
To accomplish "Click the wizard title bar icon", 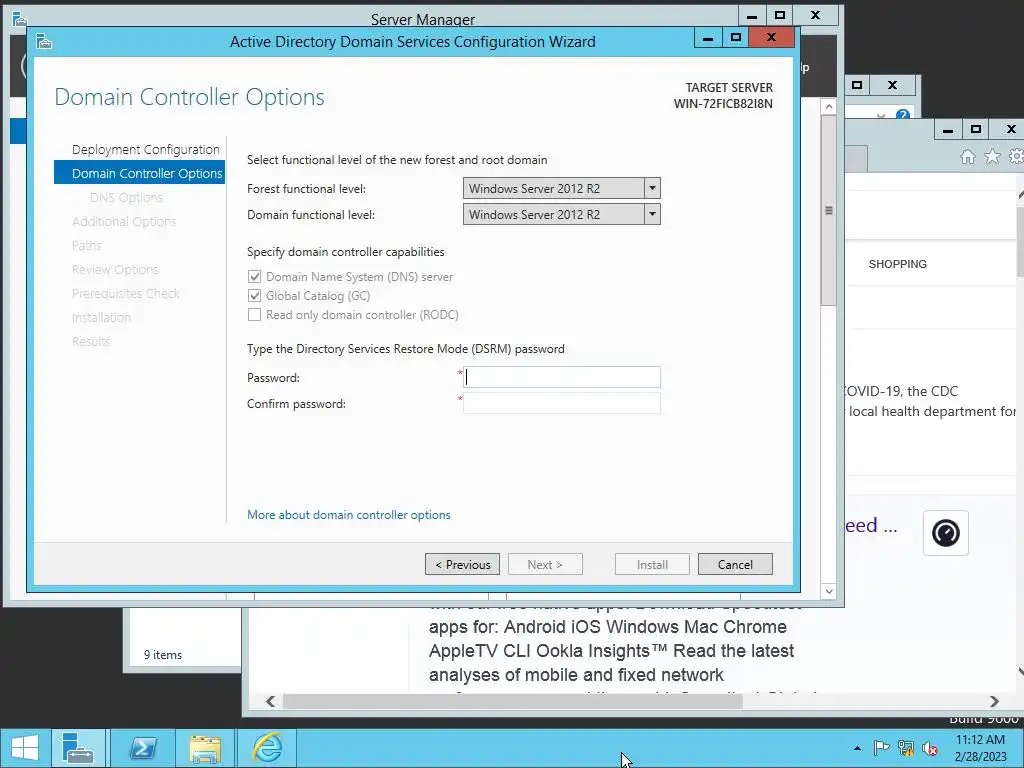I will (44, 42).
